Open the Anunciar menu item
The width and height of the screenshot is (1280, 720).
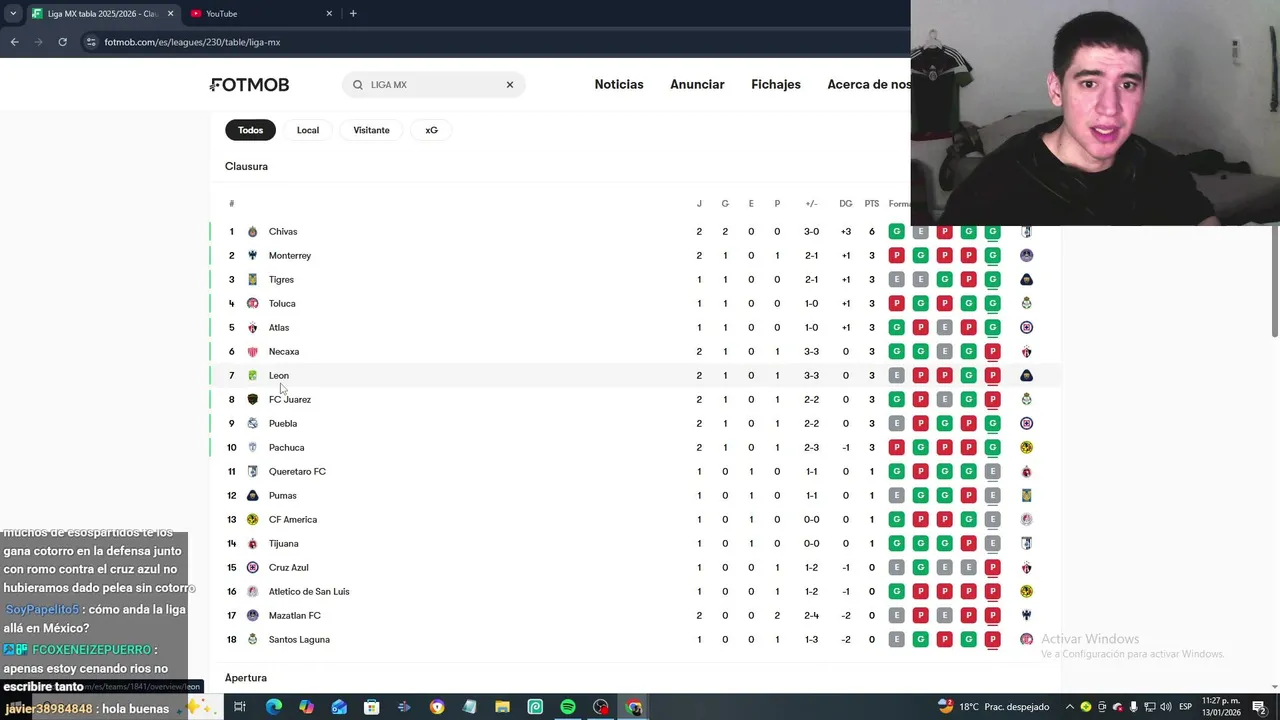[697, 85]
